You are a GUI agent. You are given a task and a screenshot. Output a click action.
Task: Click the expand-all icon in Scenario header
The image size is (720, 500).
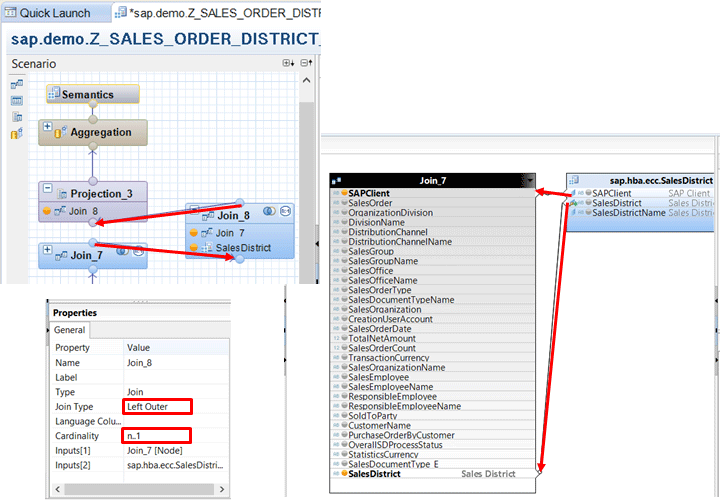coord(288,63)
